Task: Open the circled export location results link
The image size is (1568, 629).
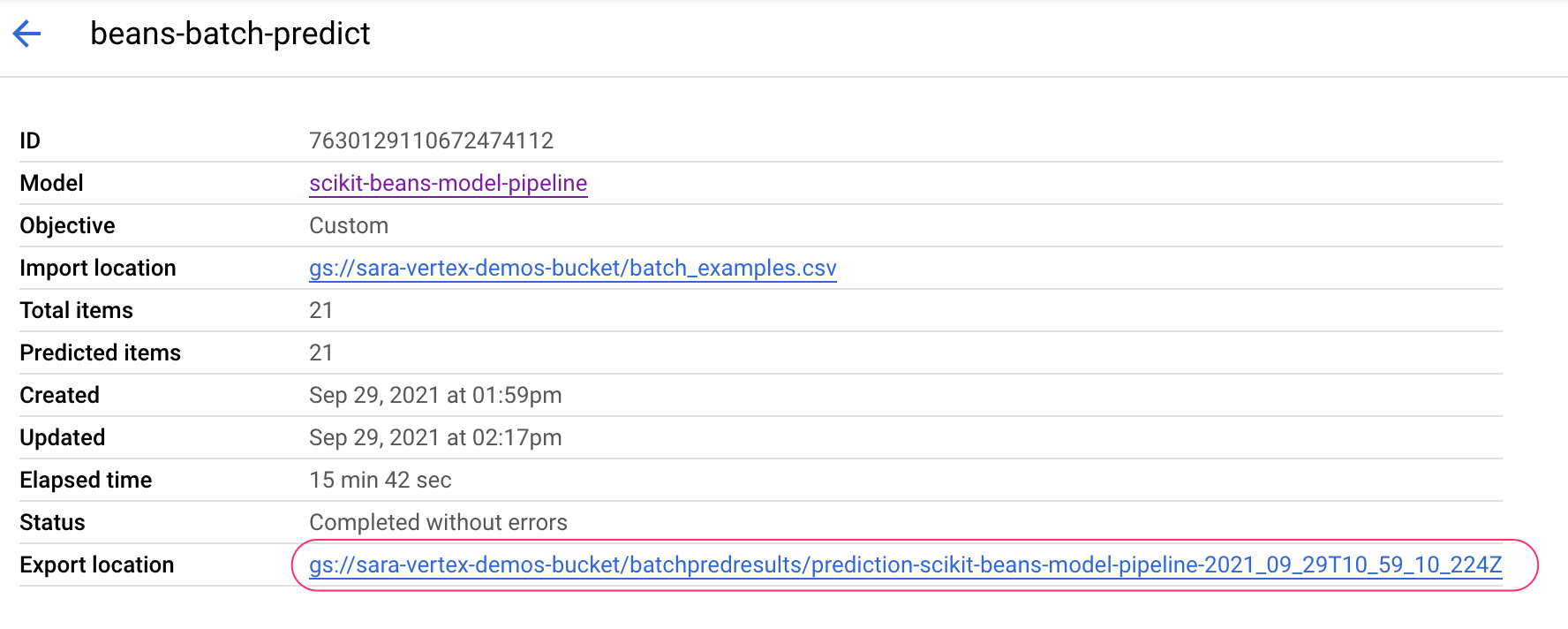Action: pyautogui.click(x=904, y=565)
